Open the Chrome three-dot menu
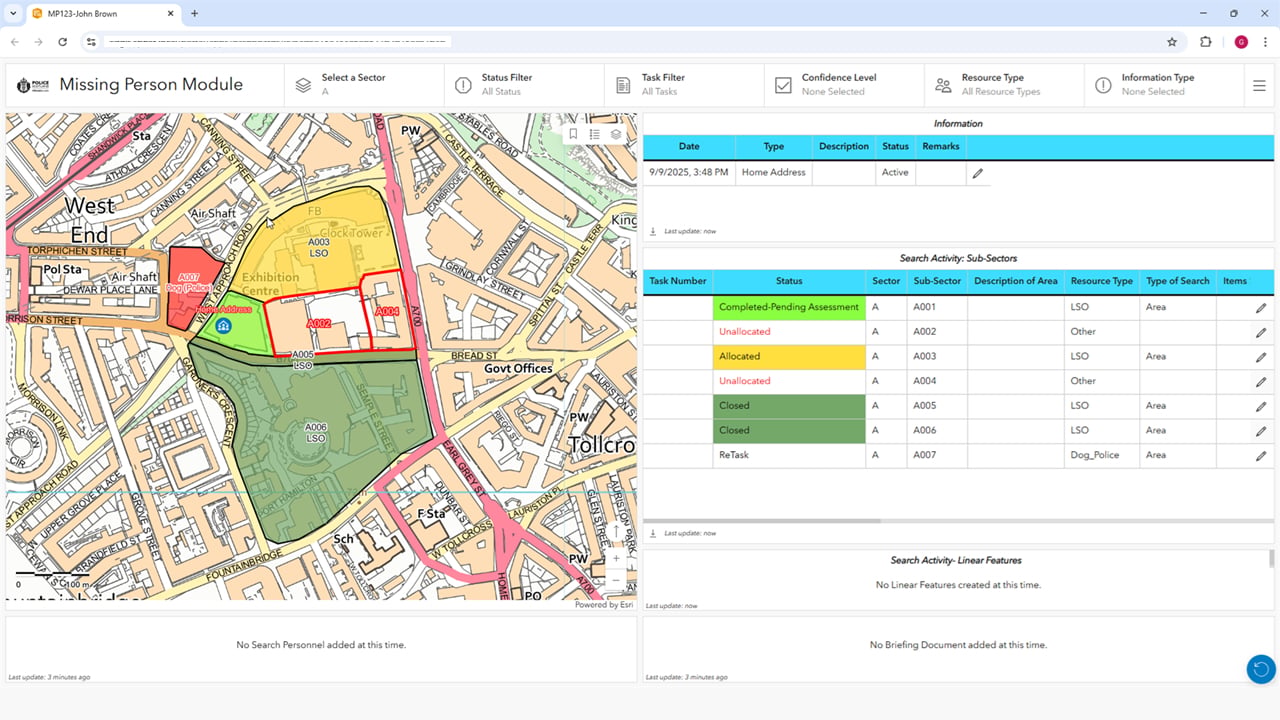Image resolution: width=1280 pixels, height=720 pixels. pyautogui.click(x=1265, y=42)
